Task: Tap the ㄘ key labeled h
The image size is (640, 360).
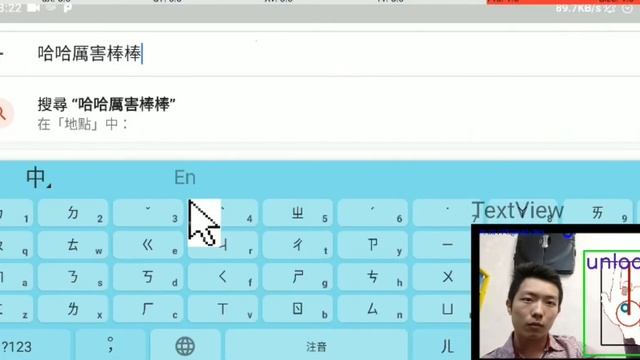Action: click(373, 277)
